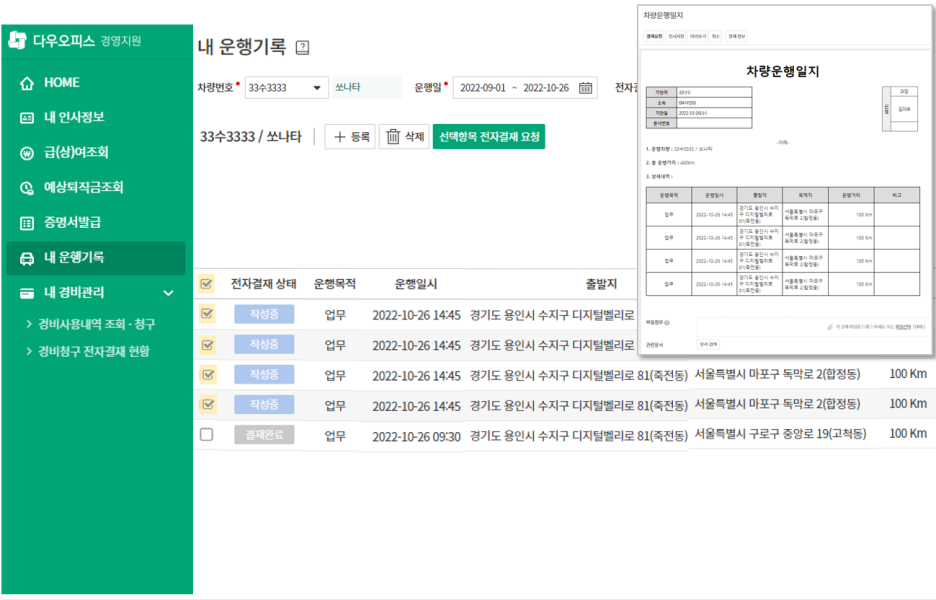Screen dimensions: 936x600
Task: Click 문서 검색 in the 관련문서 field
Action: click(708, 343)
